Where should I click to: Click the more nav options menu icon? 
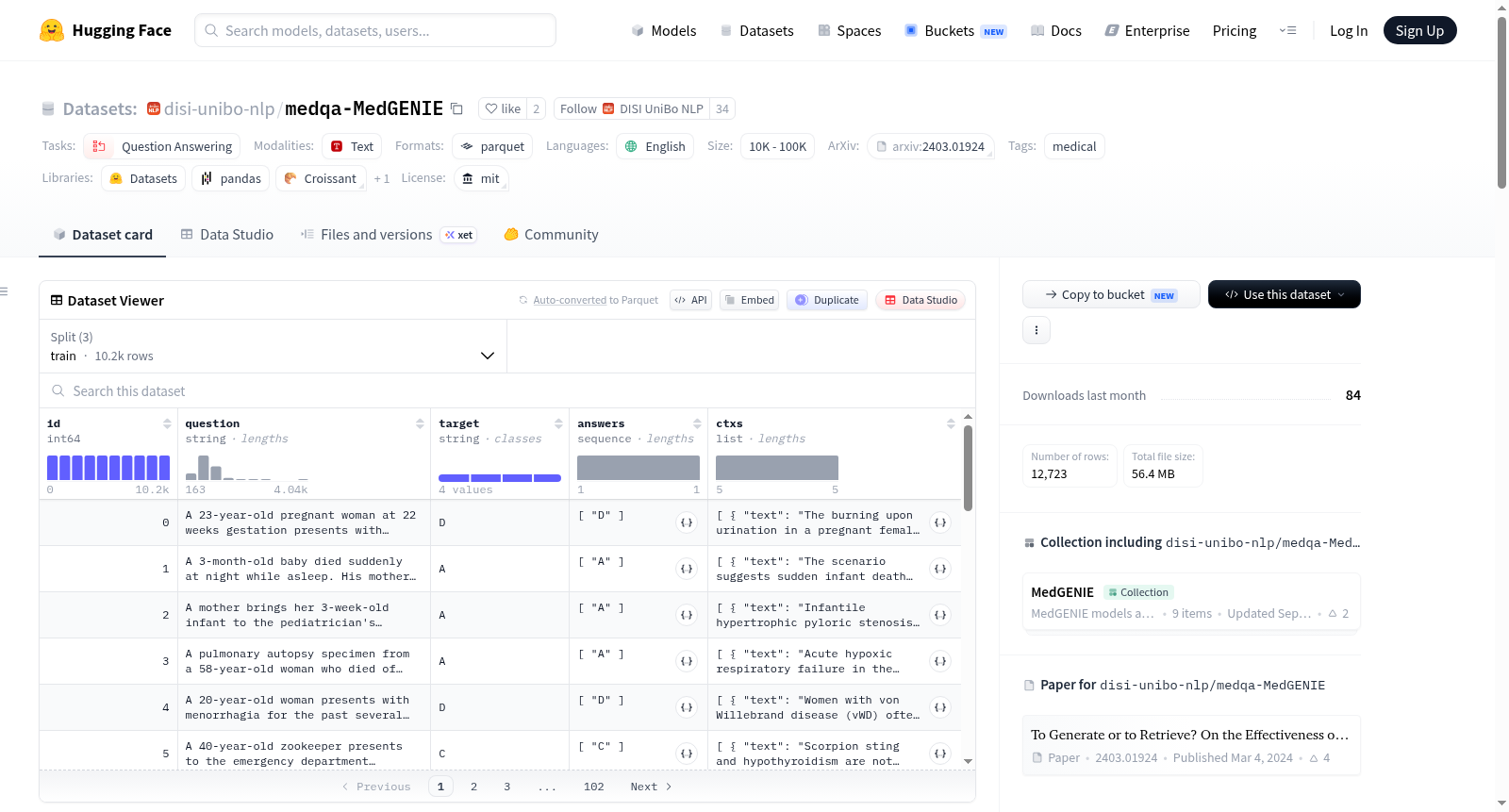point(1287,30)
